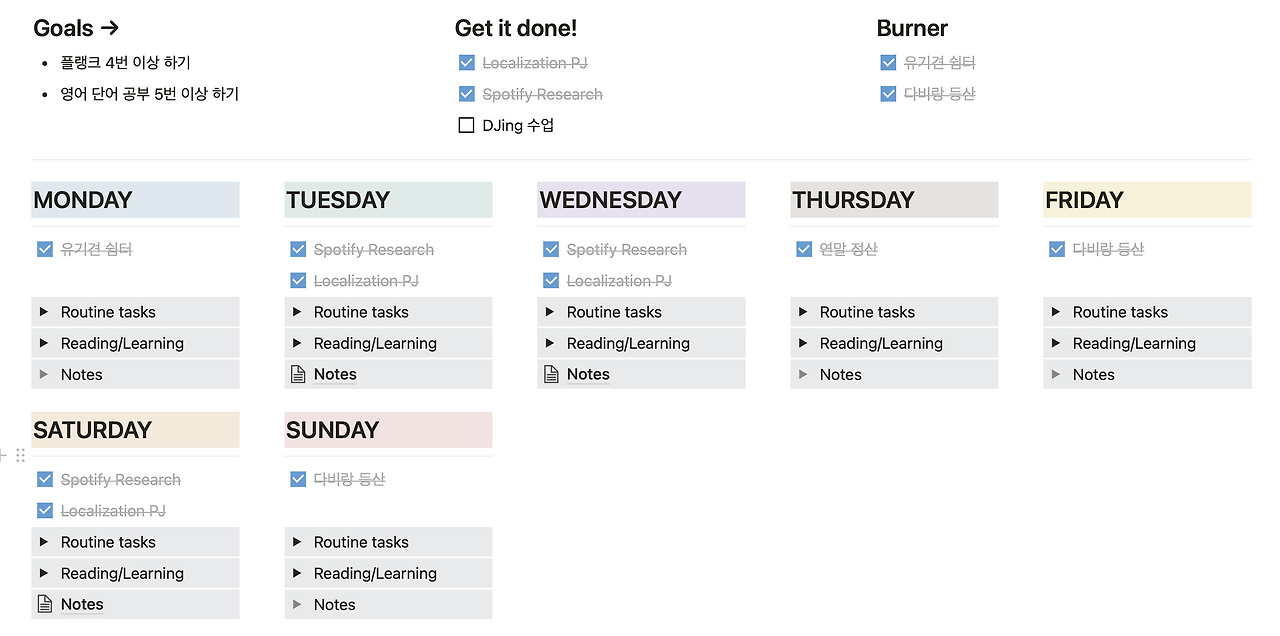Click the plus icon to add a block
The image size is (1280, 636).
(x=3, y=455)
